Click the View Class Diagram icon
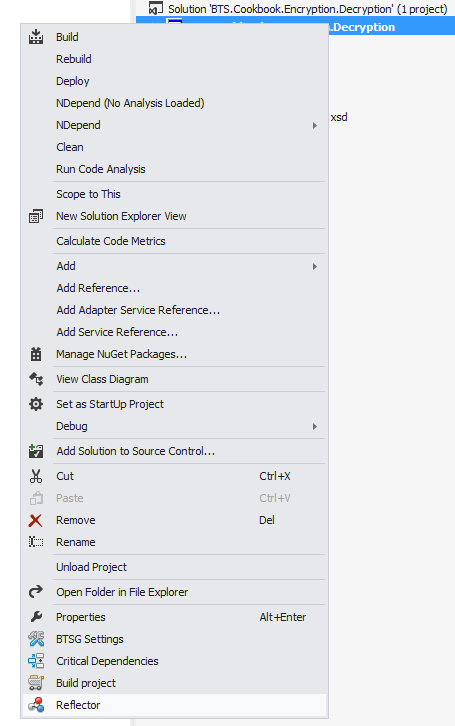The image size is (455, 726). [36, 379]
